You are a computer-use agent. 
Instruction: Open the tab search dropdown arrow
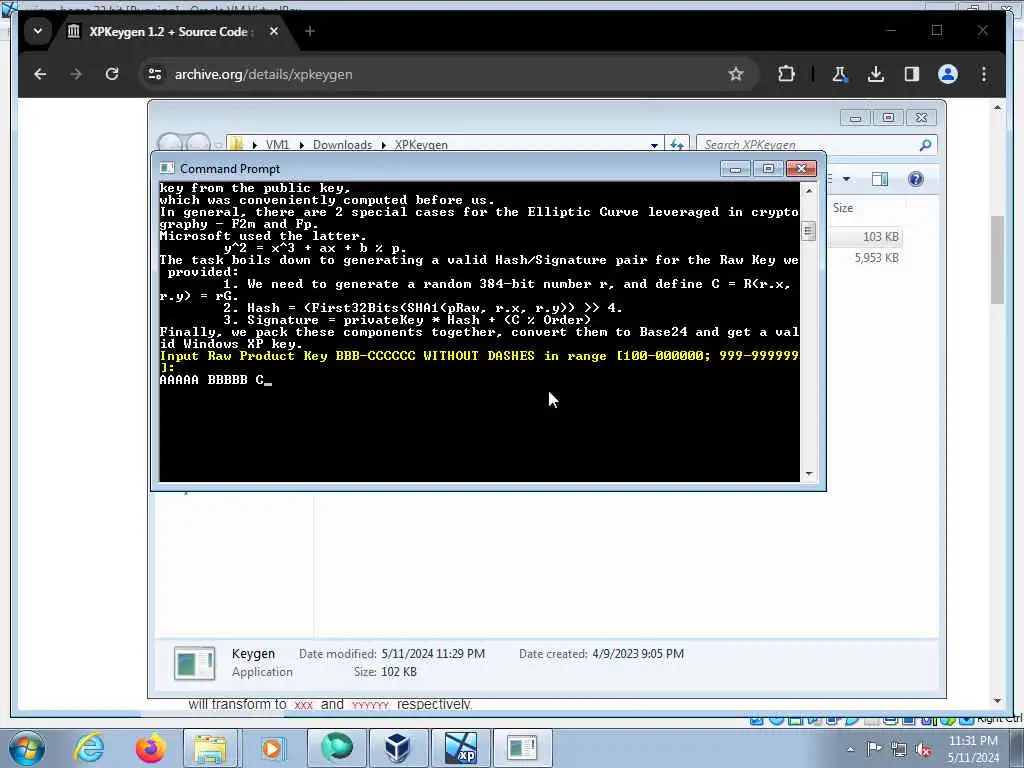tap(38, 31)
